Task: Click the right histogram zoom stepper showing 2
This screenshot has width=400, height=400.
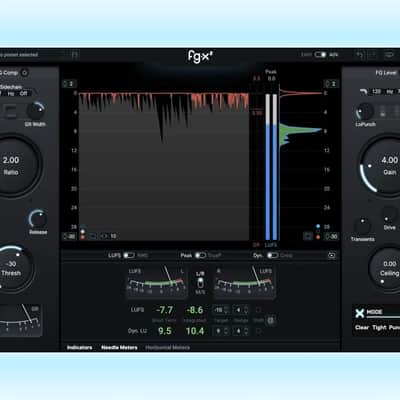Action: (331, 84)
